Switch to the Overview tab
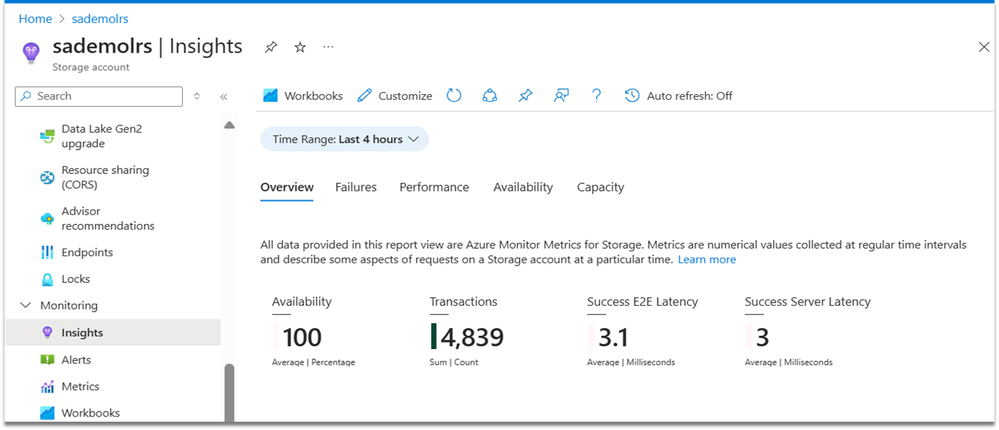999x430 pixels. 287,187
